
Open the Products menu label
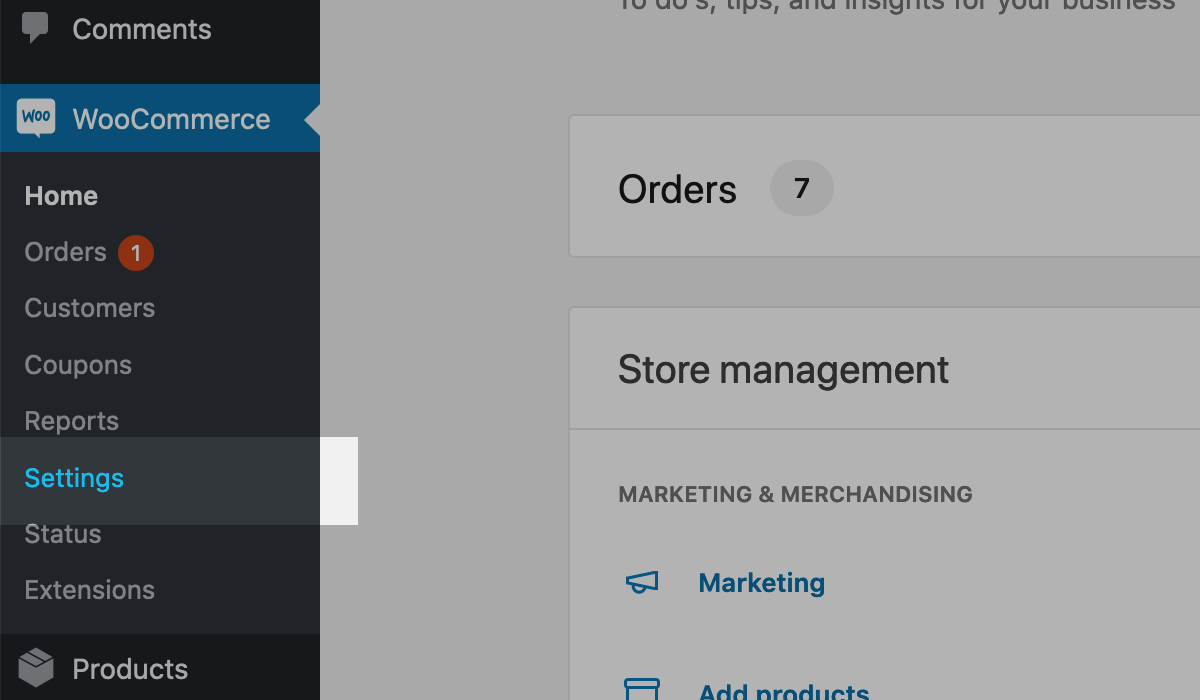(x=130, y=669)
